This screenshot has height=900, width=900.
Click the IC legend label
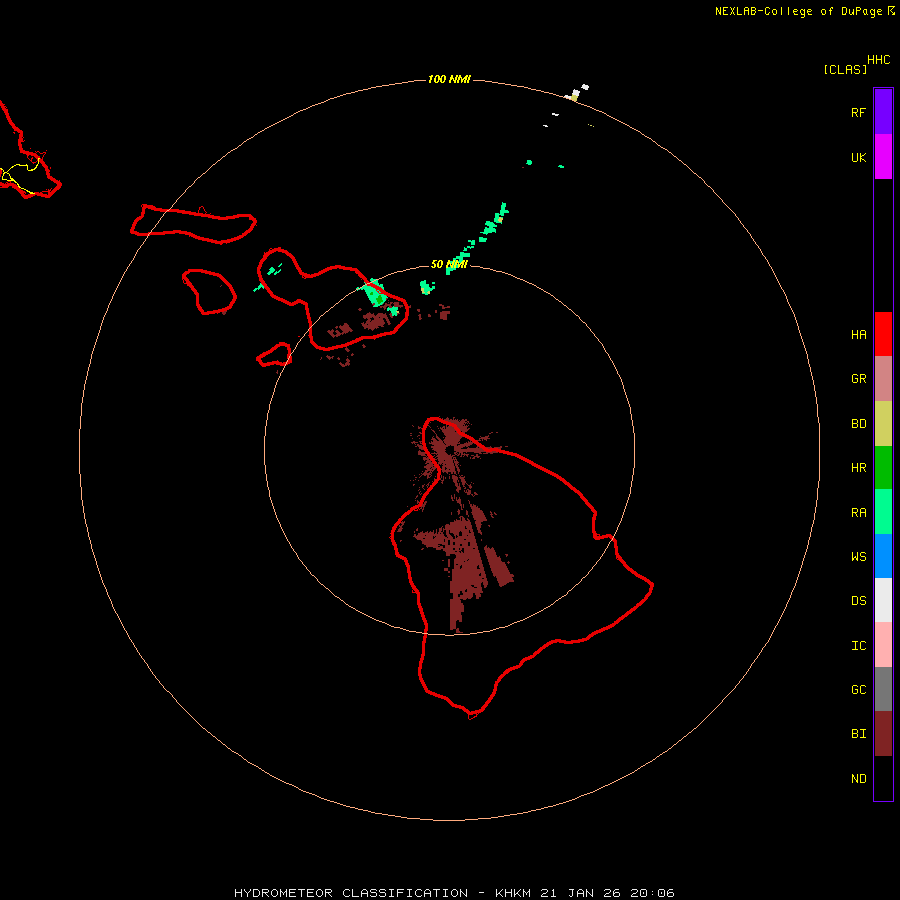[x=858, y=646]
